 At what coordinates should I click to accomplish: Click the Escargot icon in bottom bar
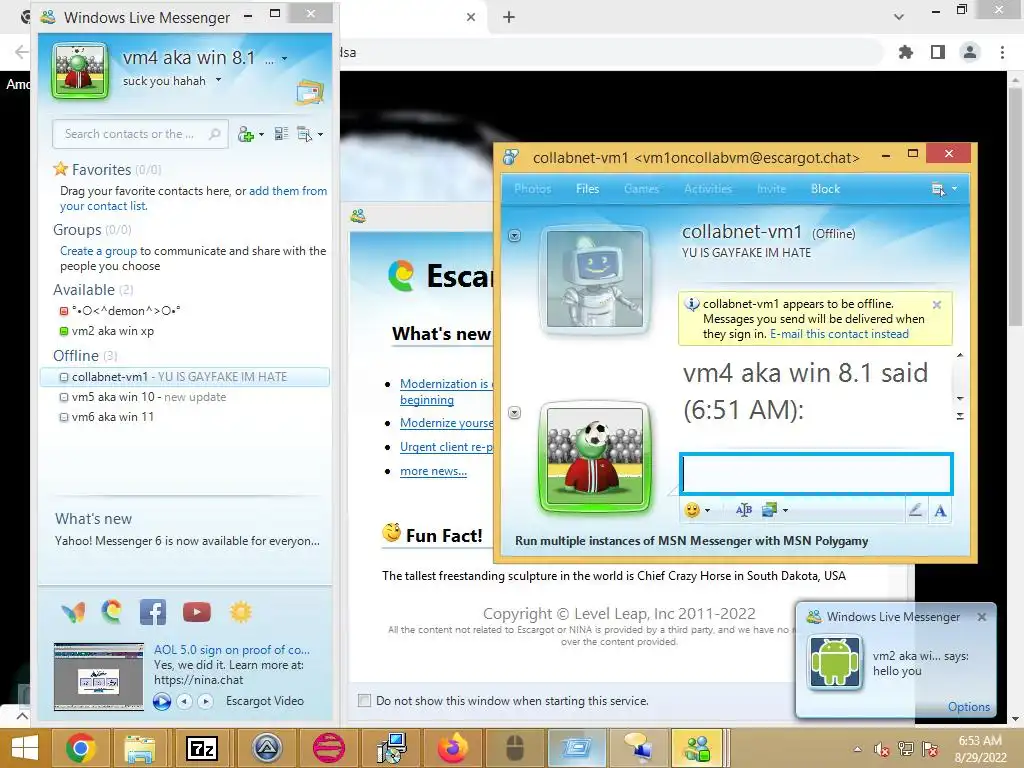[112, 612]
